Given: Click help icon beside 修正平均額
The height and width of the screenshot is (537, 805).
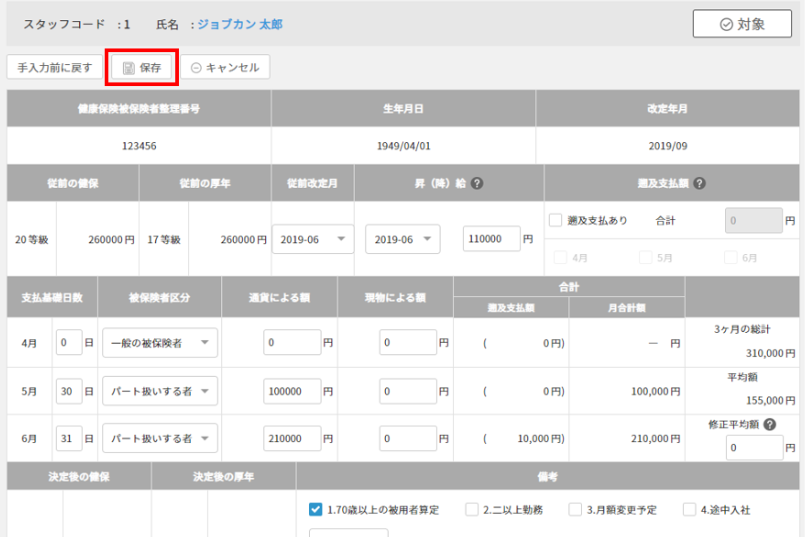Looking at the screenshot, I should pos(771,424).
